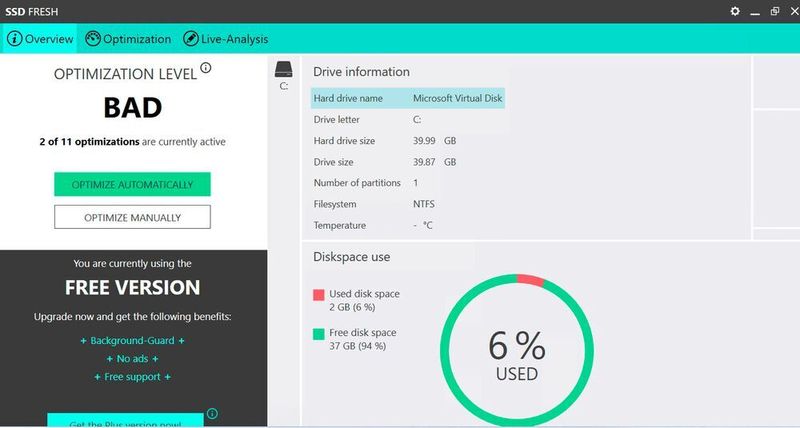Click the Overview info icon
The width and height of the screenshot is (800, 428).
14,39
